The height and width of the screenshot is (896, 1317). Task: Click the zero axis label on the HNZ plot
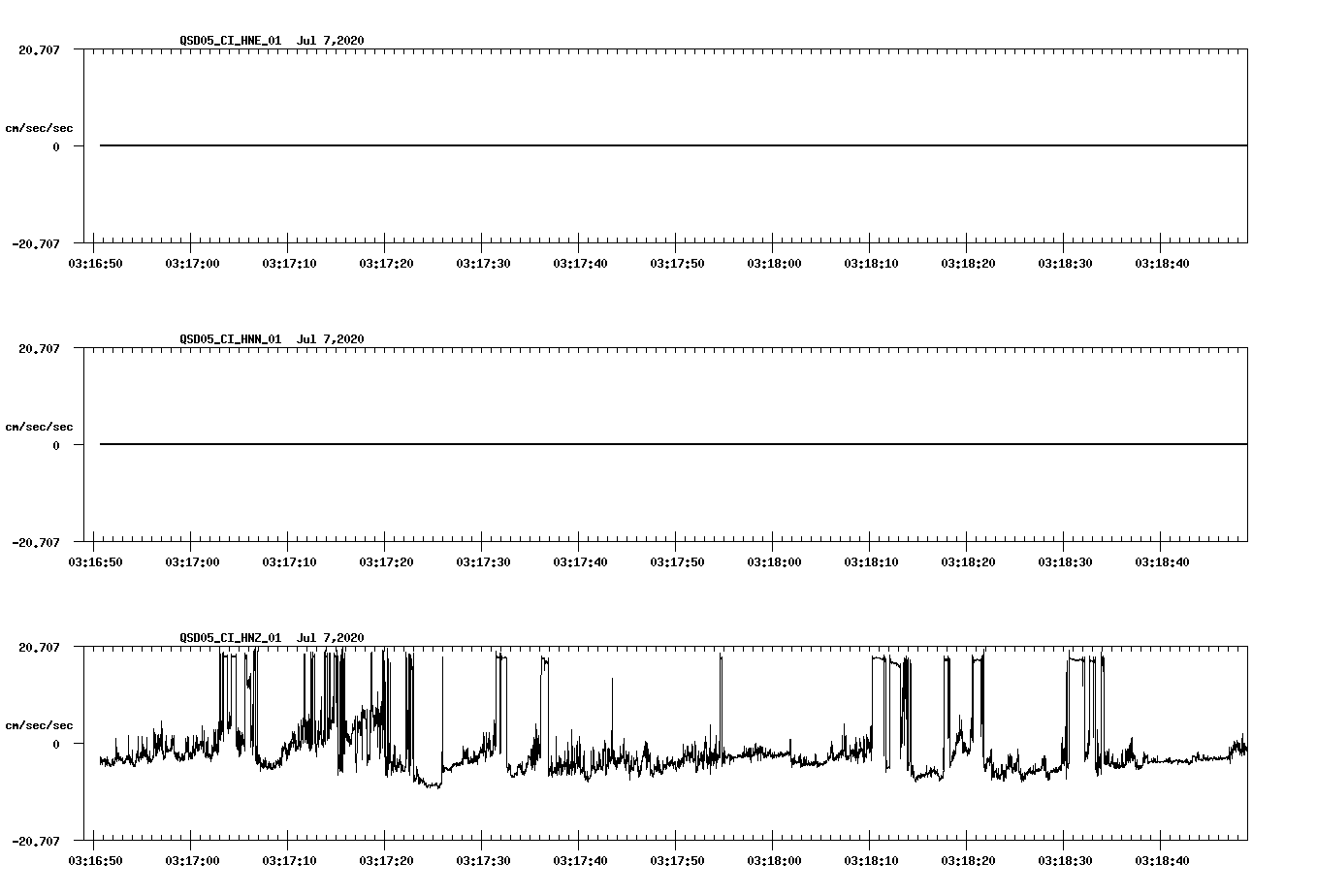[x=56, y=744]
